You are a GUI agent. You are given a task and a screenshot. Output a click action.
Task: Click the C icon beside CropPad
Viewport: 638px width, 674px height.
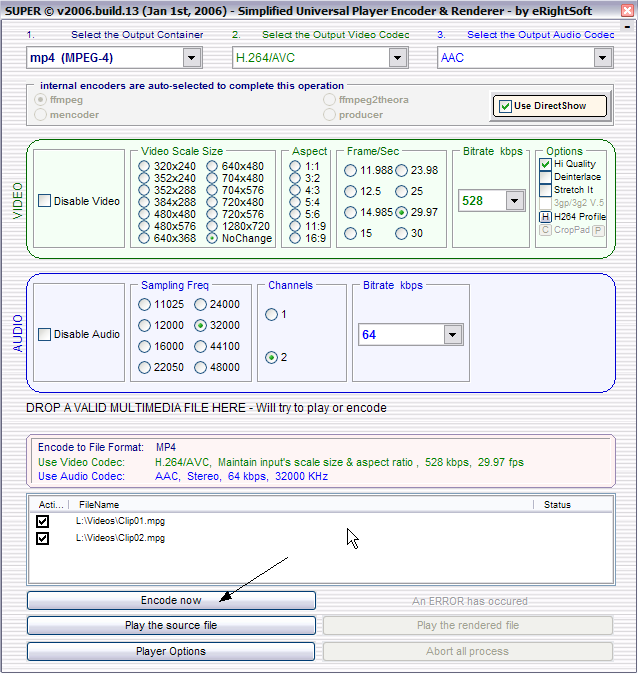[x=545, y=230]
